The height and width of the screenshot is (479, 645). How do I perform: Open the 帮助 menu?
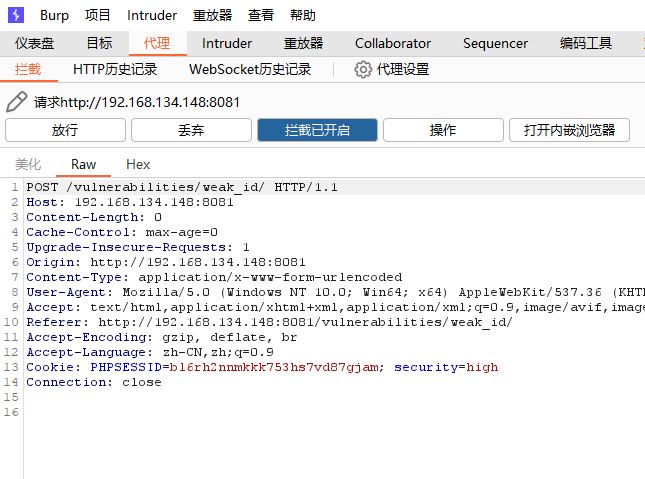coord(303,15)
